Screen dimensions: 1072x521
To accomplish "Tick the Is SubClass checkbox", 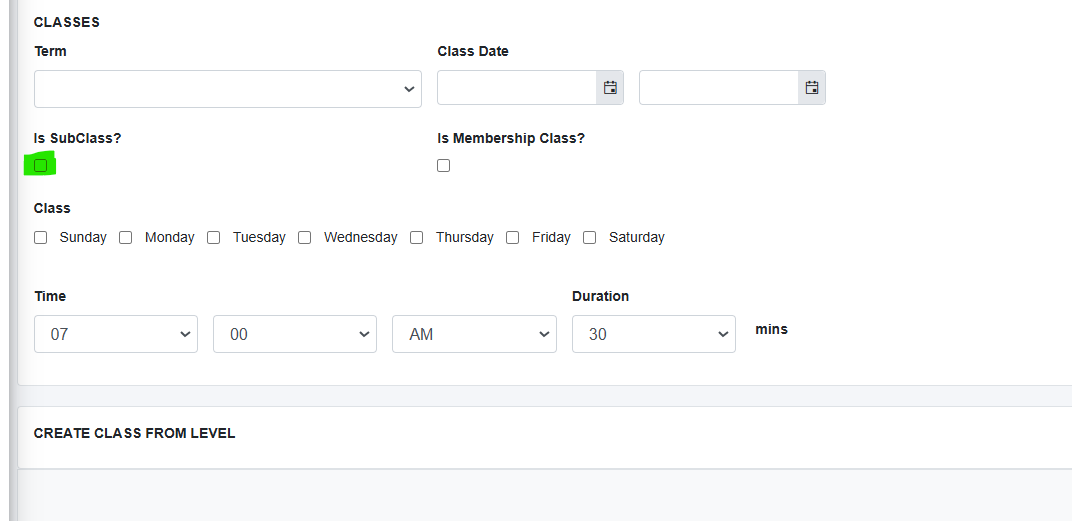I will (x=40, y=165).
